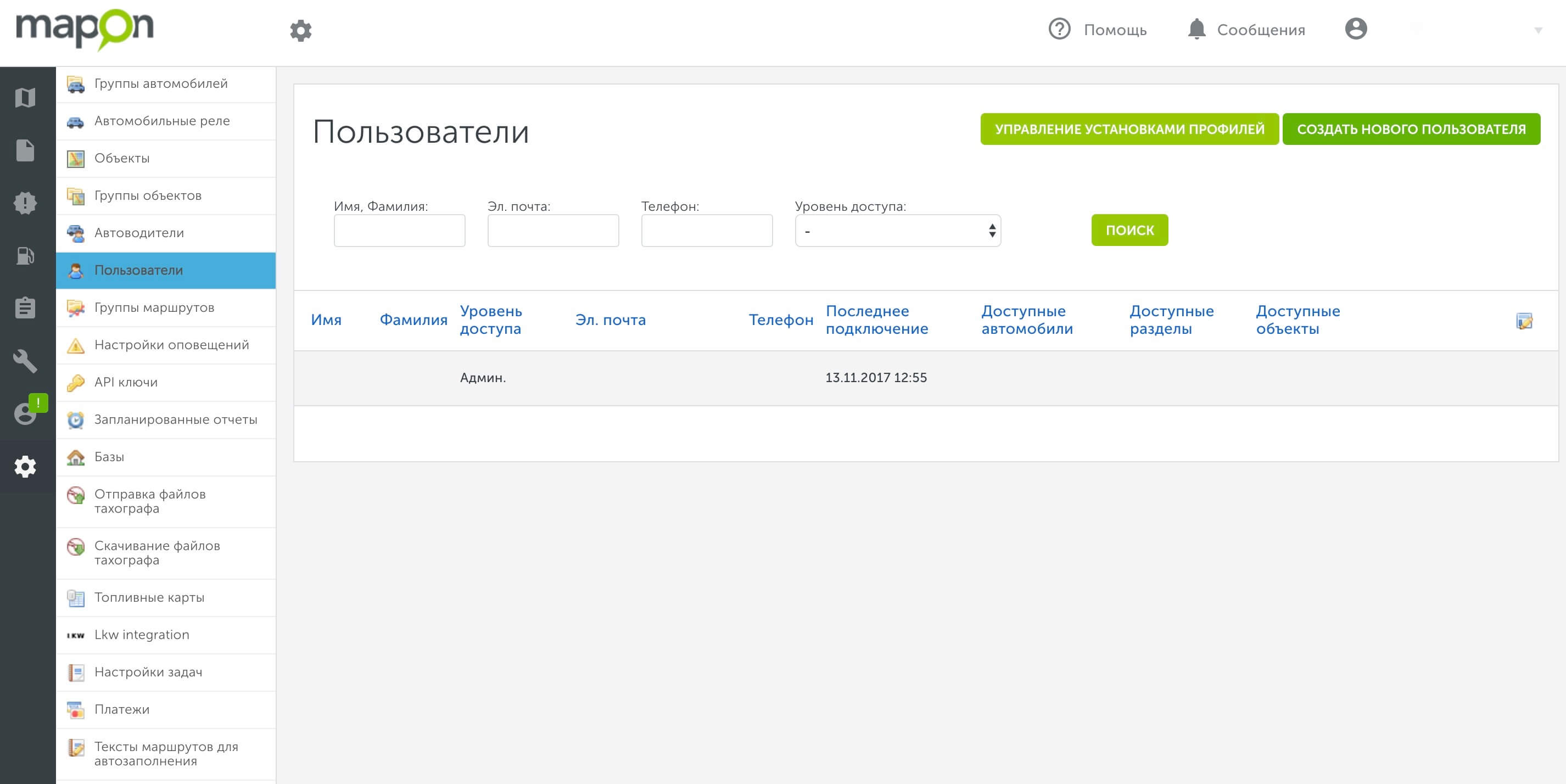The height and width of the screenshot is (784, 1566).
Task: Open the fuel pump icon in sidebar
Action: [25, 255]
